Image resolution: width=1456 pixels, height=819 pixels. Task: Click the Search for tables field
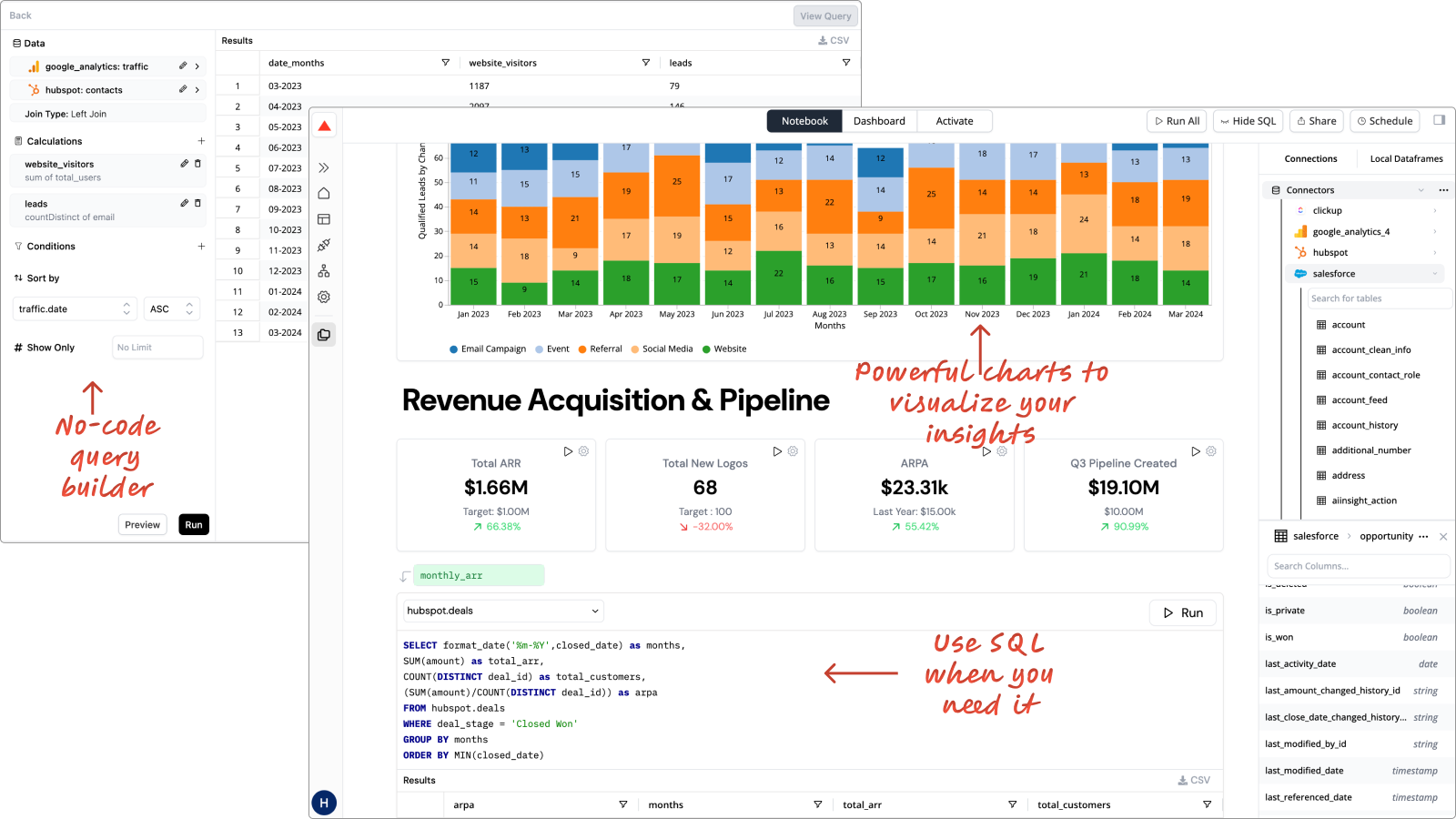(x=1378, y=298)
